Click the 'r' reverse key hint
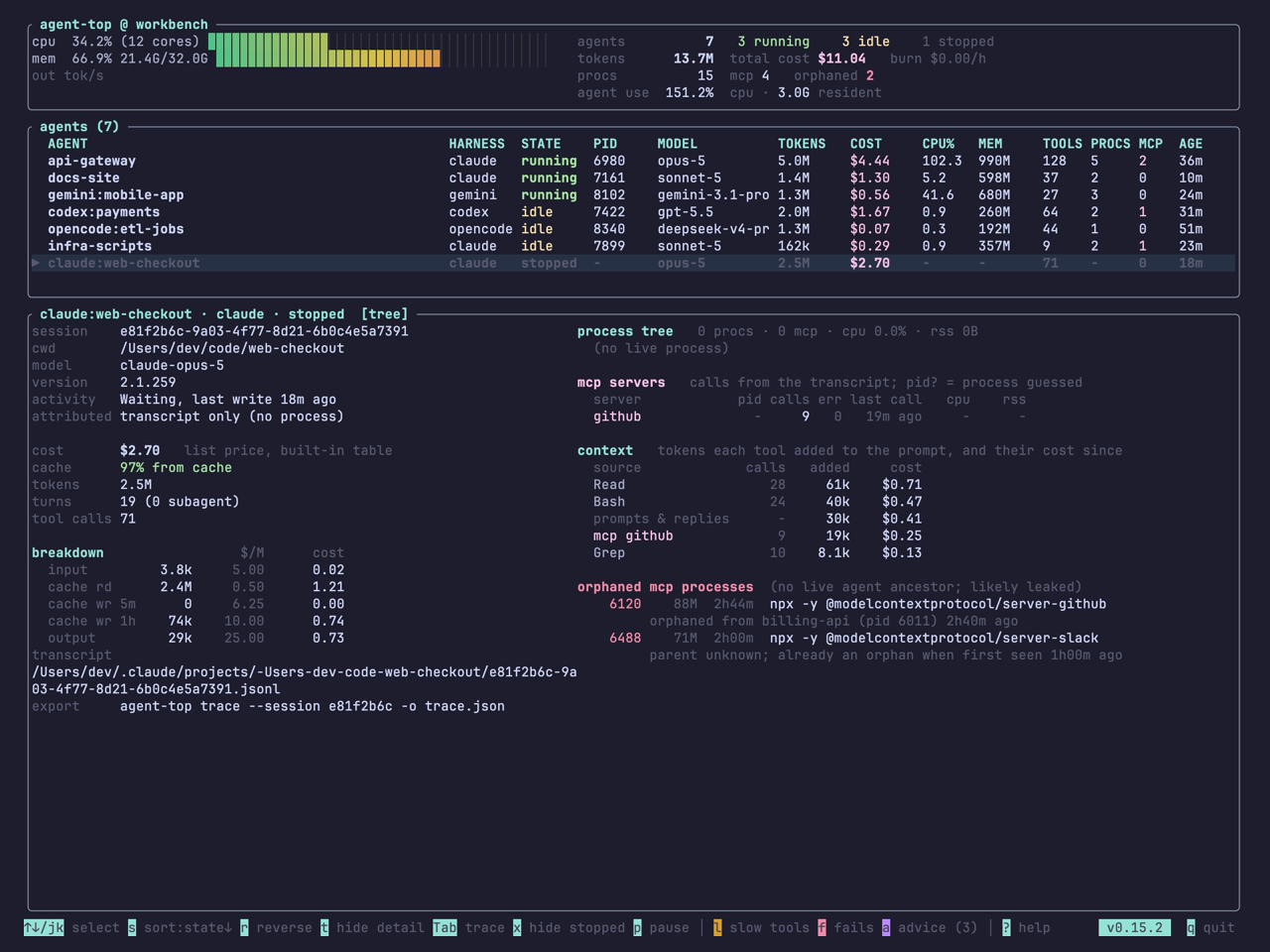 276,928
